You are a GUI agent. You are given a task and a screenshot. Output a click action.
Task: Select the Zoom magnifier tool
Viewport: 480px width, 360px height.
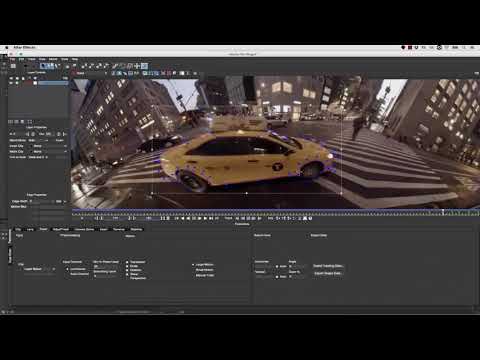(x=74, y=66)
